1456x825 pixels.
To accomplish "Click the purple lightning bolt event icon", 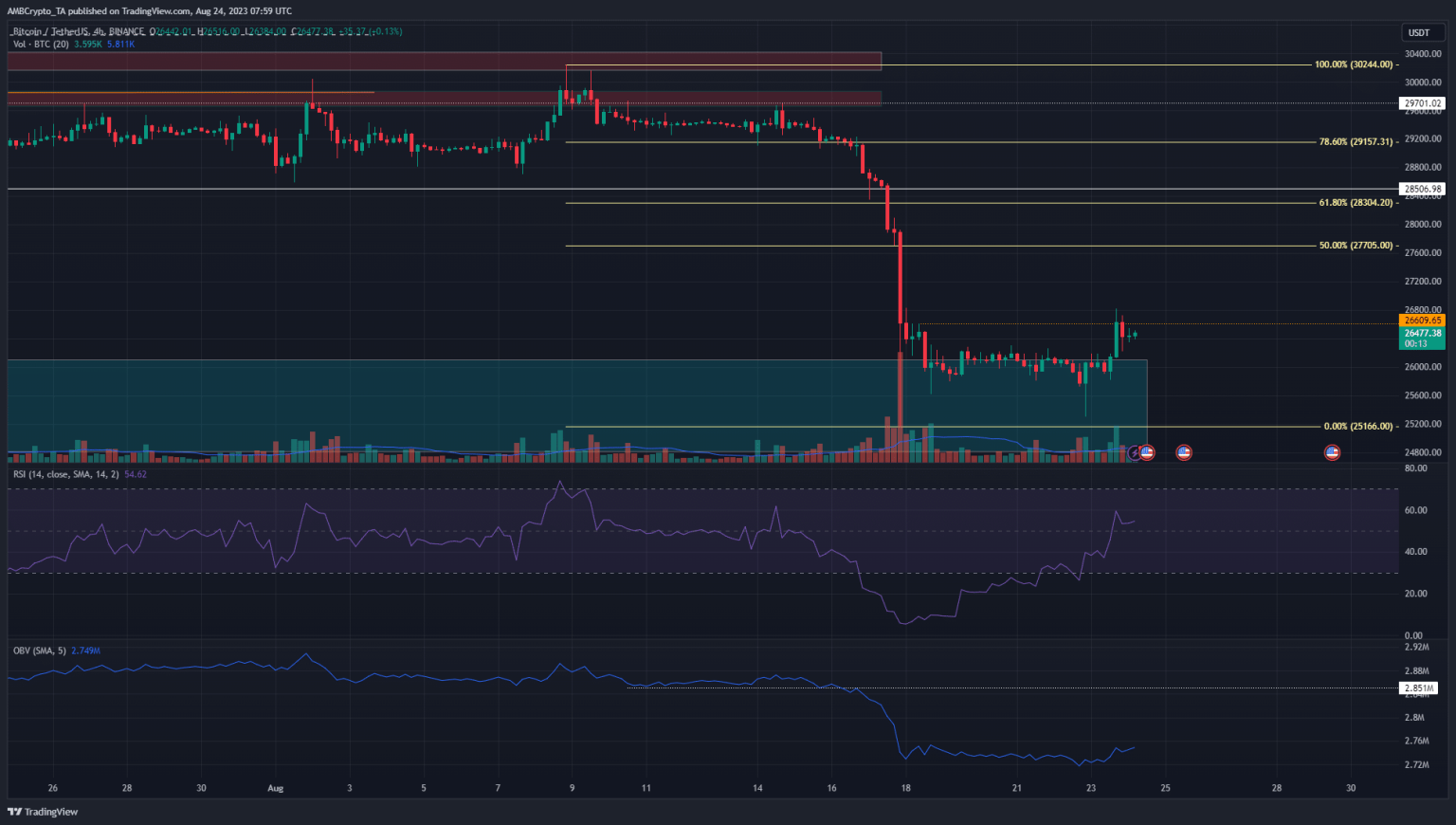I will coord(1134,453).
